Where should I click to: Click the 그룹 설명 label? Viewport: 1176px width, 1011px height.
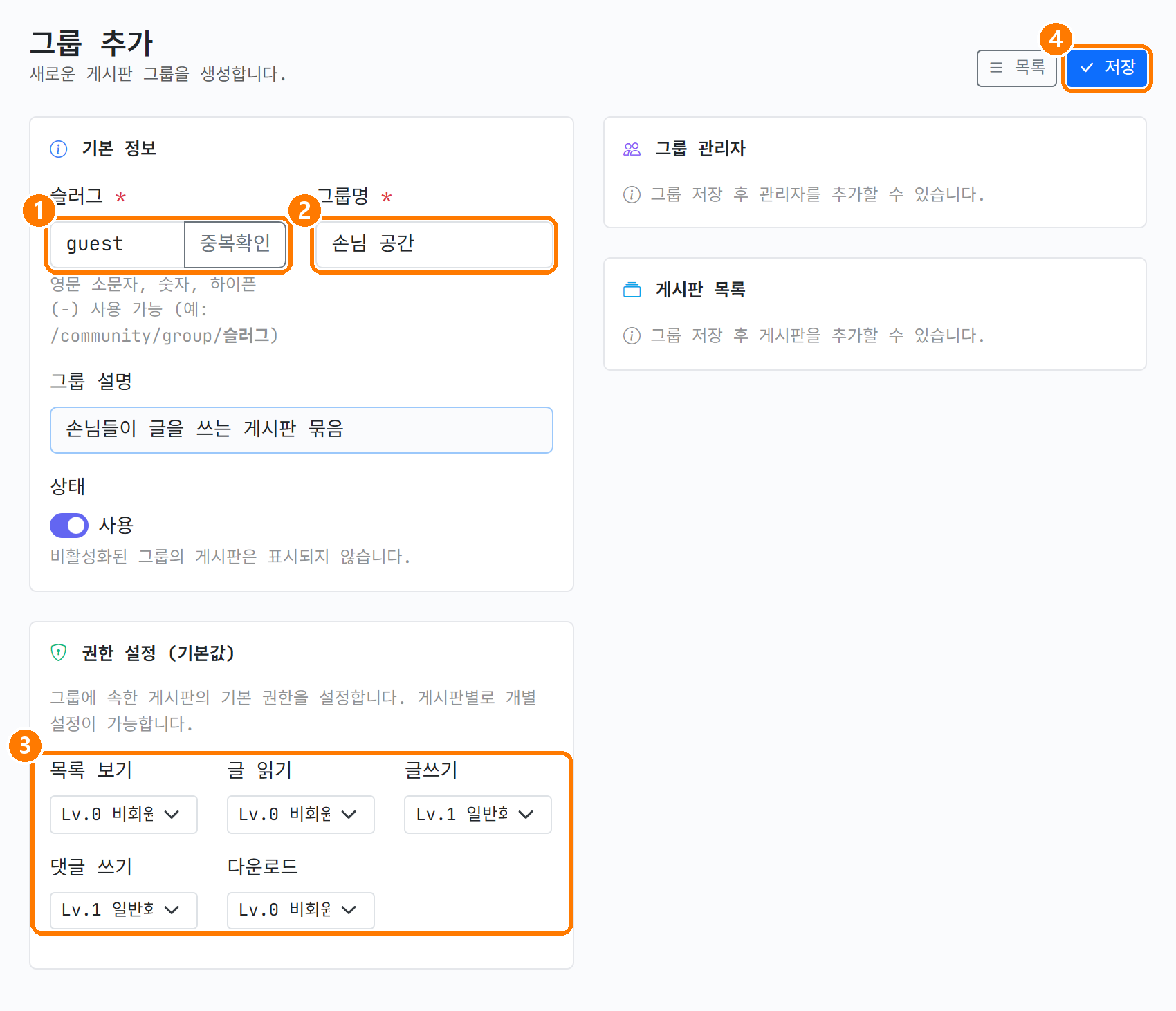[x=91, y=381]
